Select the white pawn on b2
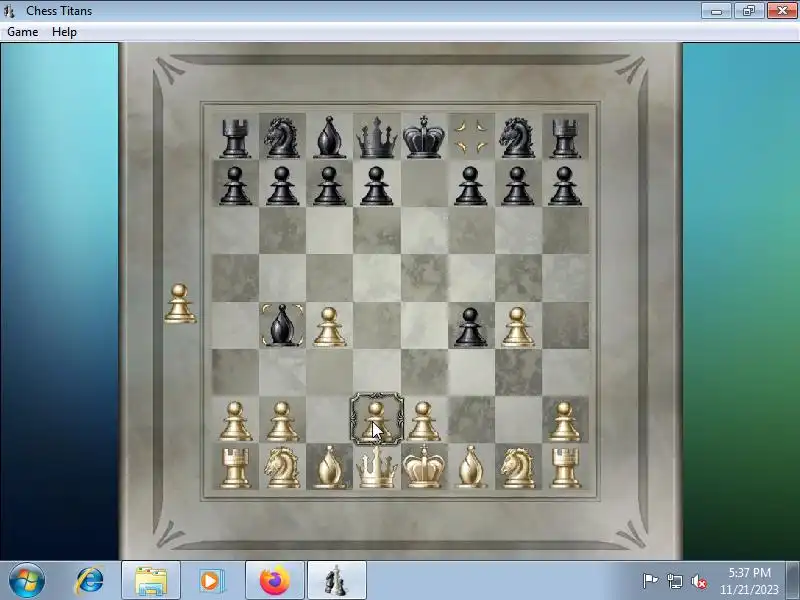Image resolution: width=800 pixels, height=600 pixels. [x=282, y=421]
